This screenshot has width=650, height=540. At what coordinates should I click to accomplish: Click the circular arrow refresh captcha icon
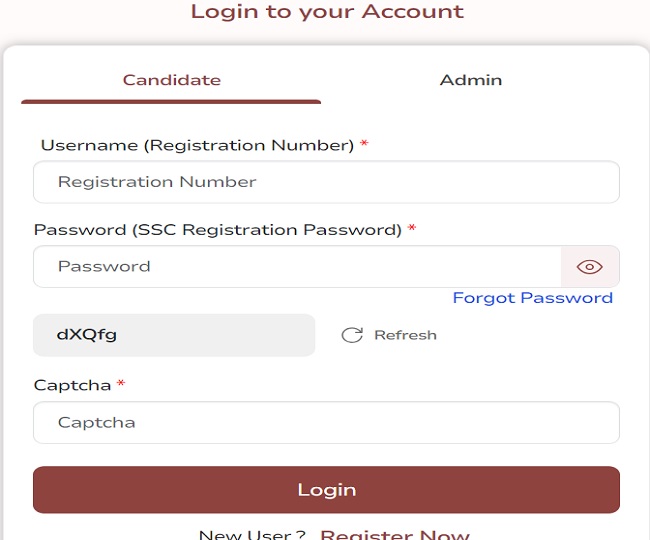[x=352, y=335]
